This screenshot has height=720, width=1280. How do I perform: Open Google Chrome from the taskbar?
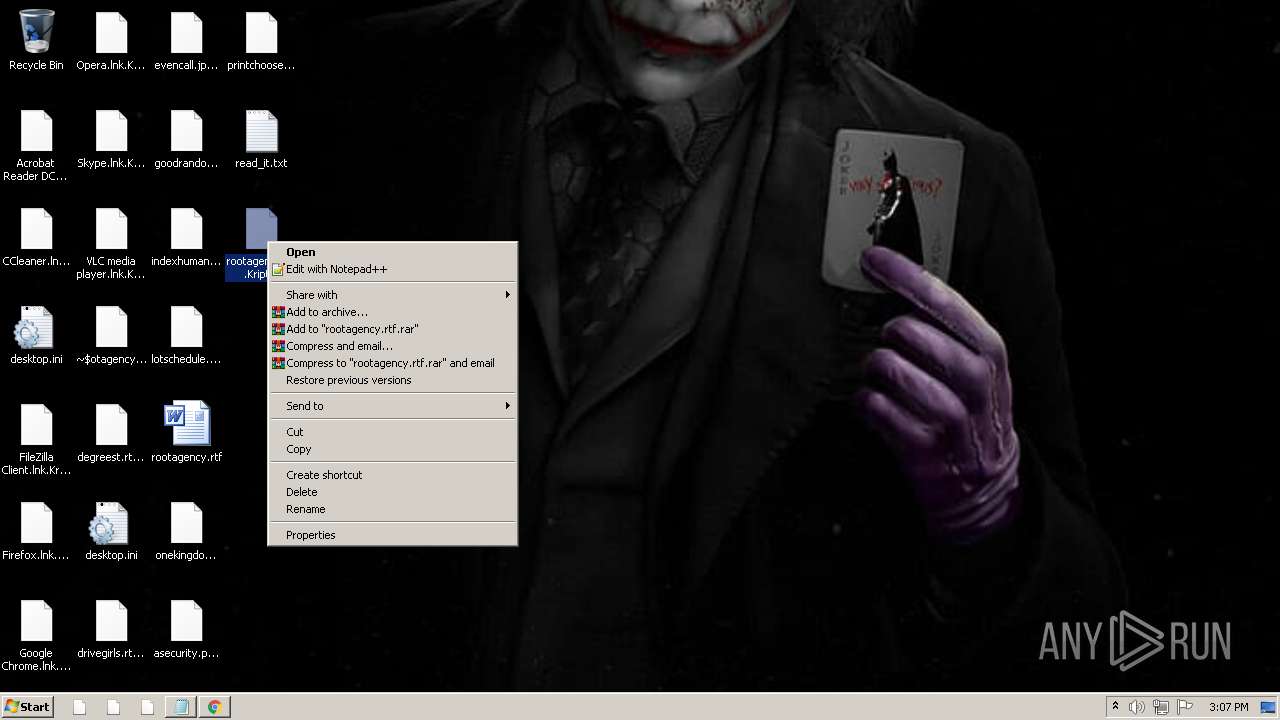pos(214,707)
